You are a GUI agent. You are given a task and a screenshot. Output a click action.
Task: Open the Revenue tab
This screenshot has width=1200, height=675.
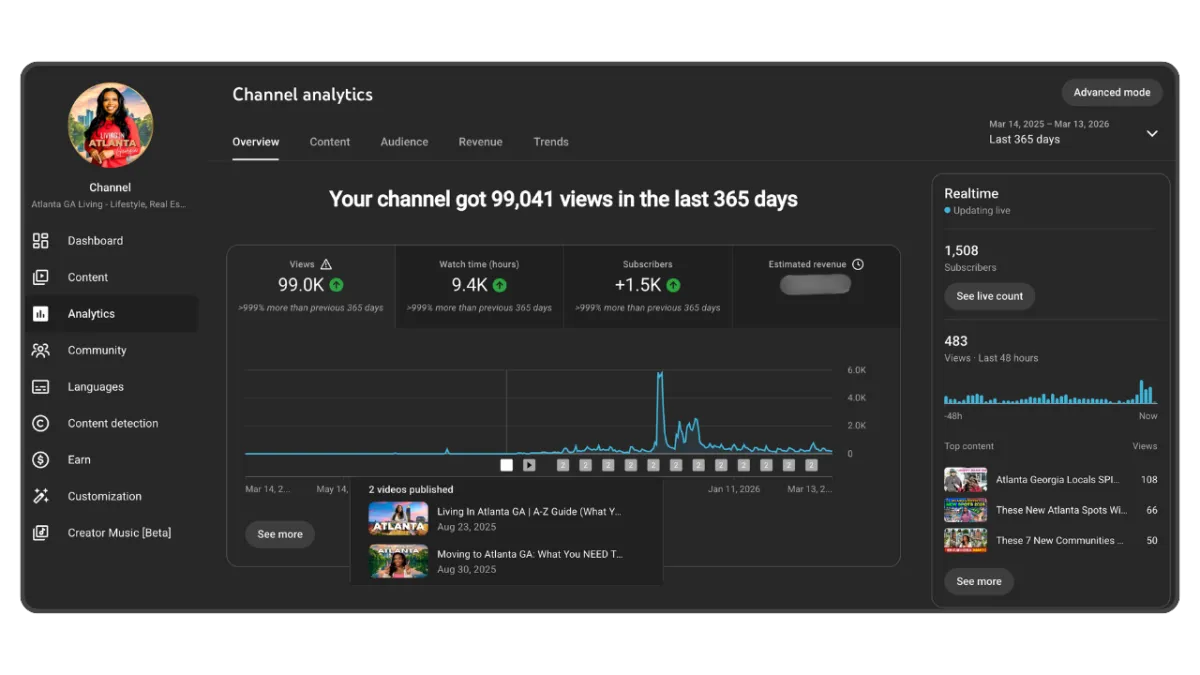click(x=480, y=142)
